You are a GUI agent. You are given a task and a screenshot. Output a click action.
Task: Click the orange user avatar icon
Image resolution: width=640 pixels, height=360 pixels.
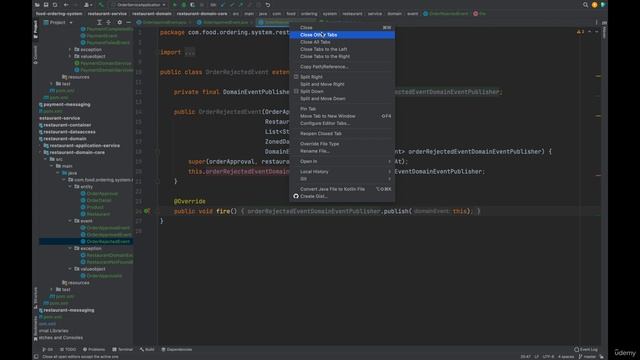tap(594, 5)
